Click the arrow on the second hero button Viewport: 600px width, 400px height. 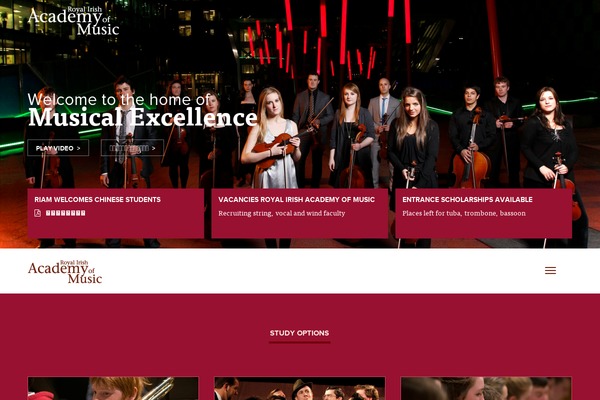(153, 148)
